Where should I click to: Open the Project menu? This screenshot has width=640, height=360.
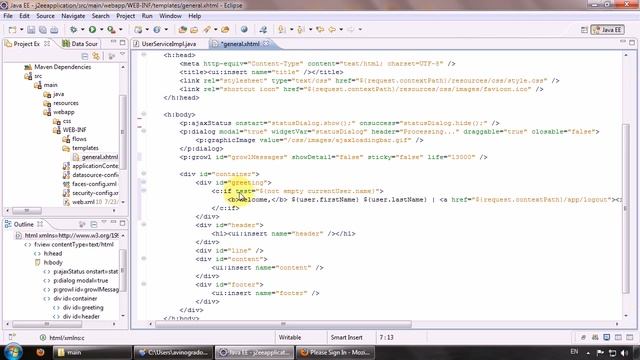click(x=125, y=16)
